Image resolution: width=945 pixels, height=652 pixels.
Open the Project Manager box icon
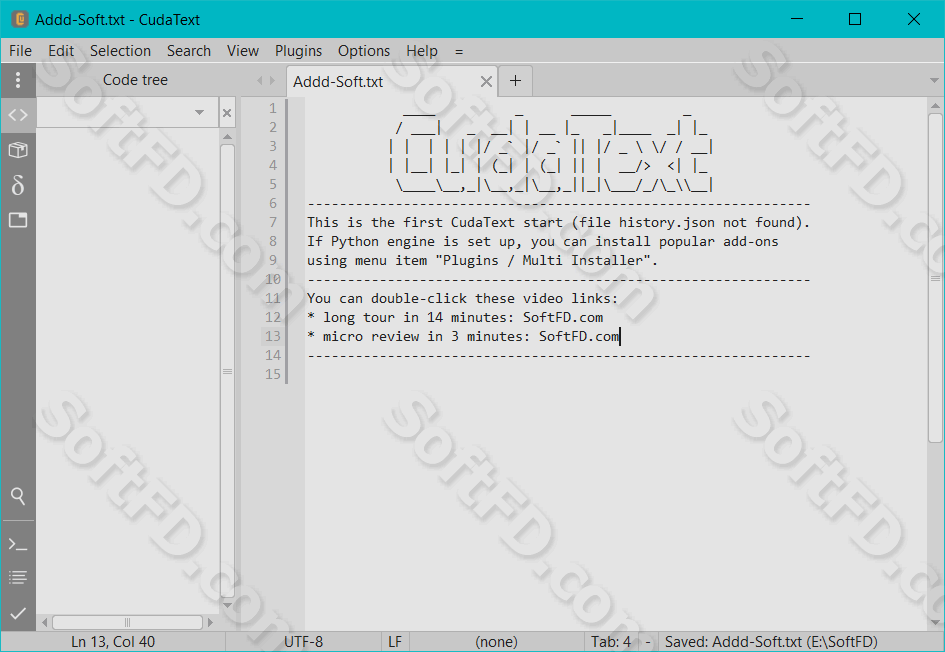click(18, 149)
